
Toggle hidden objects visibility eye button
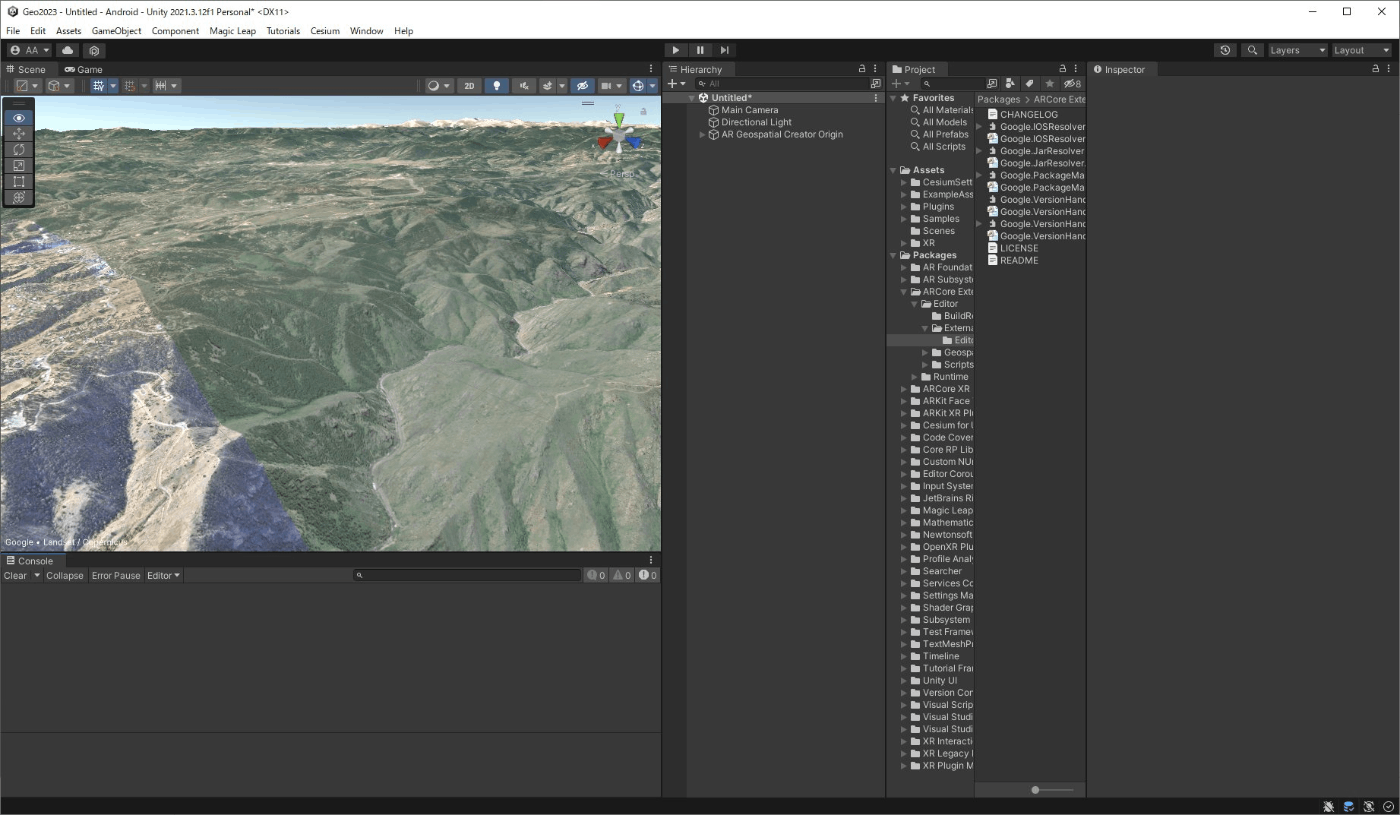coord(582,86)
